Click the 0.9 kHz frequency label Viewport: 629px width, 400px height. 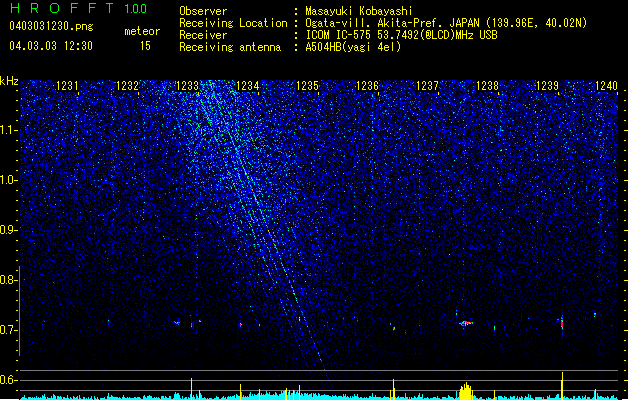point(8,230)
